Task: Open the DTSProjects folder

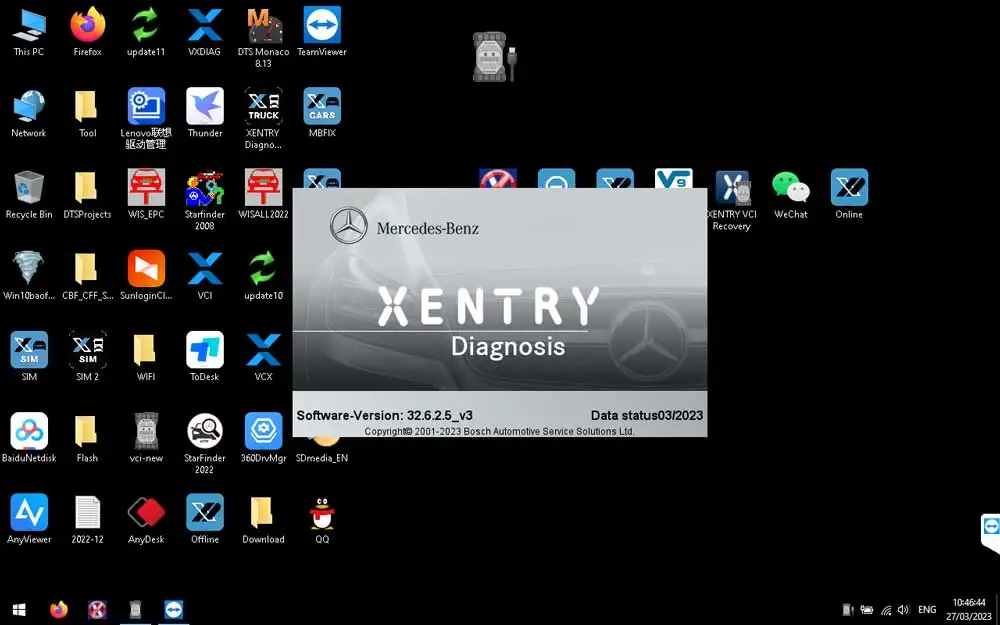Action: (87, 195)
